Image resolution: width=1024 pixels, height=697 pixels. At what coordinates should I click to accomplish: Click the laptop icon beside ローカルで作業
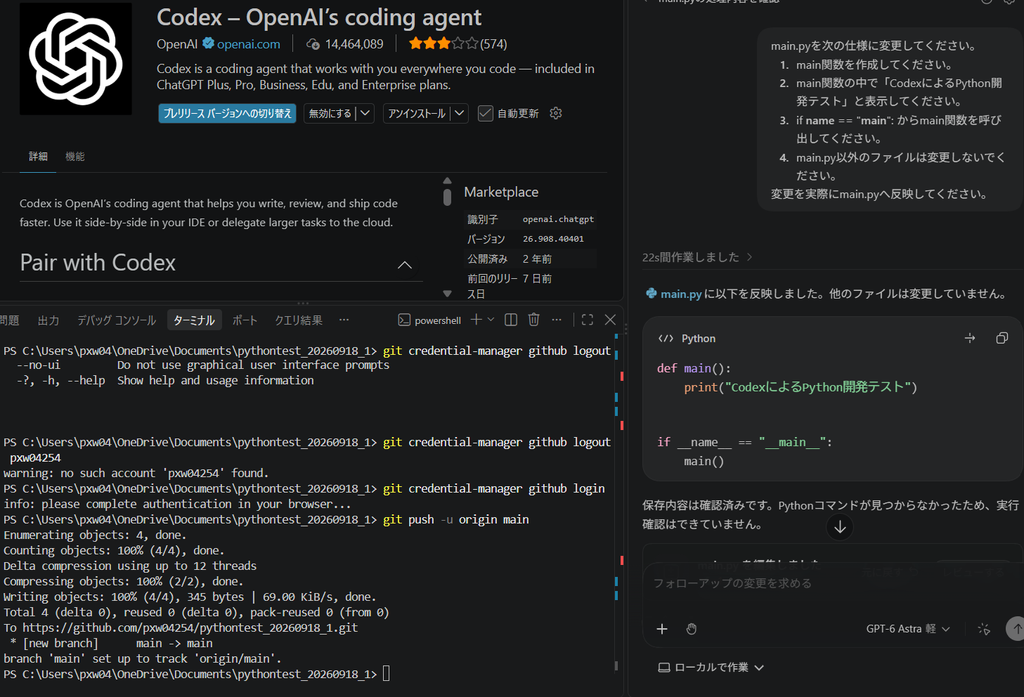(664, 667)
